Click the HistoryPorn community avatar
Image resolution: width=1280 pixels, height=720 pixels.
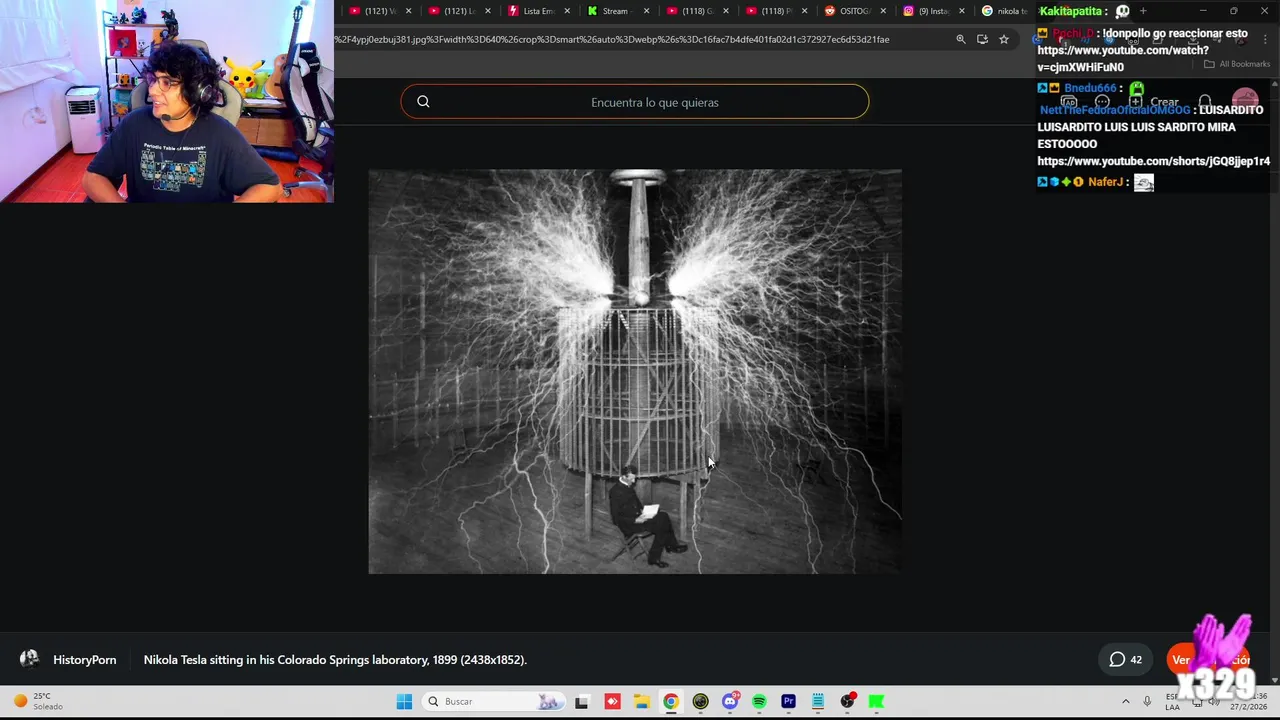coord(29,659)
